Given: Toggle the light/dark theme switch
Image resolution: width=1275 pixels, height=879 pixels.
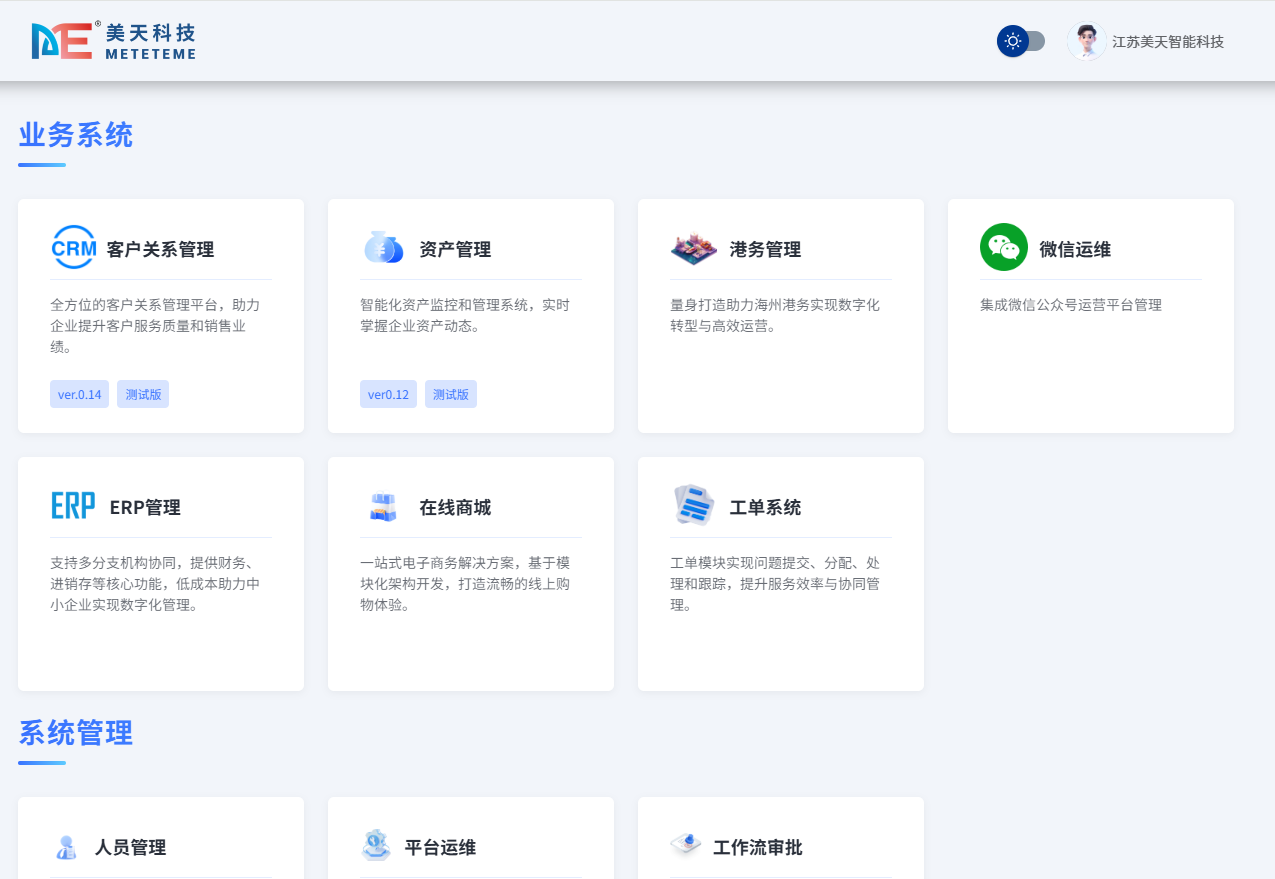Looking at the screenshot, I should pos(1021,41).
